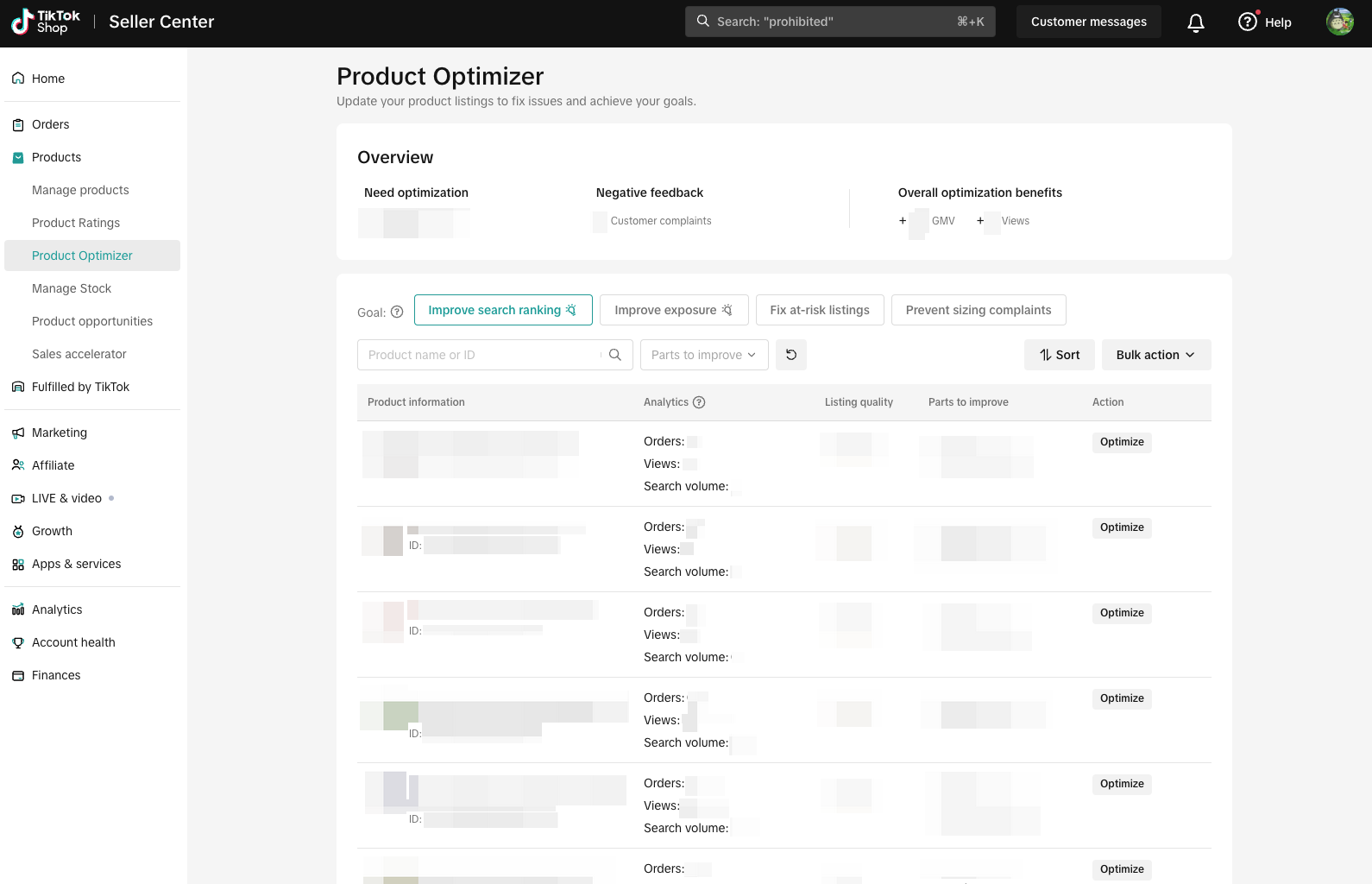The width and height of the screenshot is (1372, 884).
Task: Click the Analytics column info icon
Action: click(x=699, y=402)
